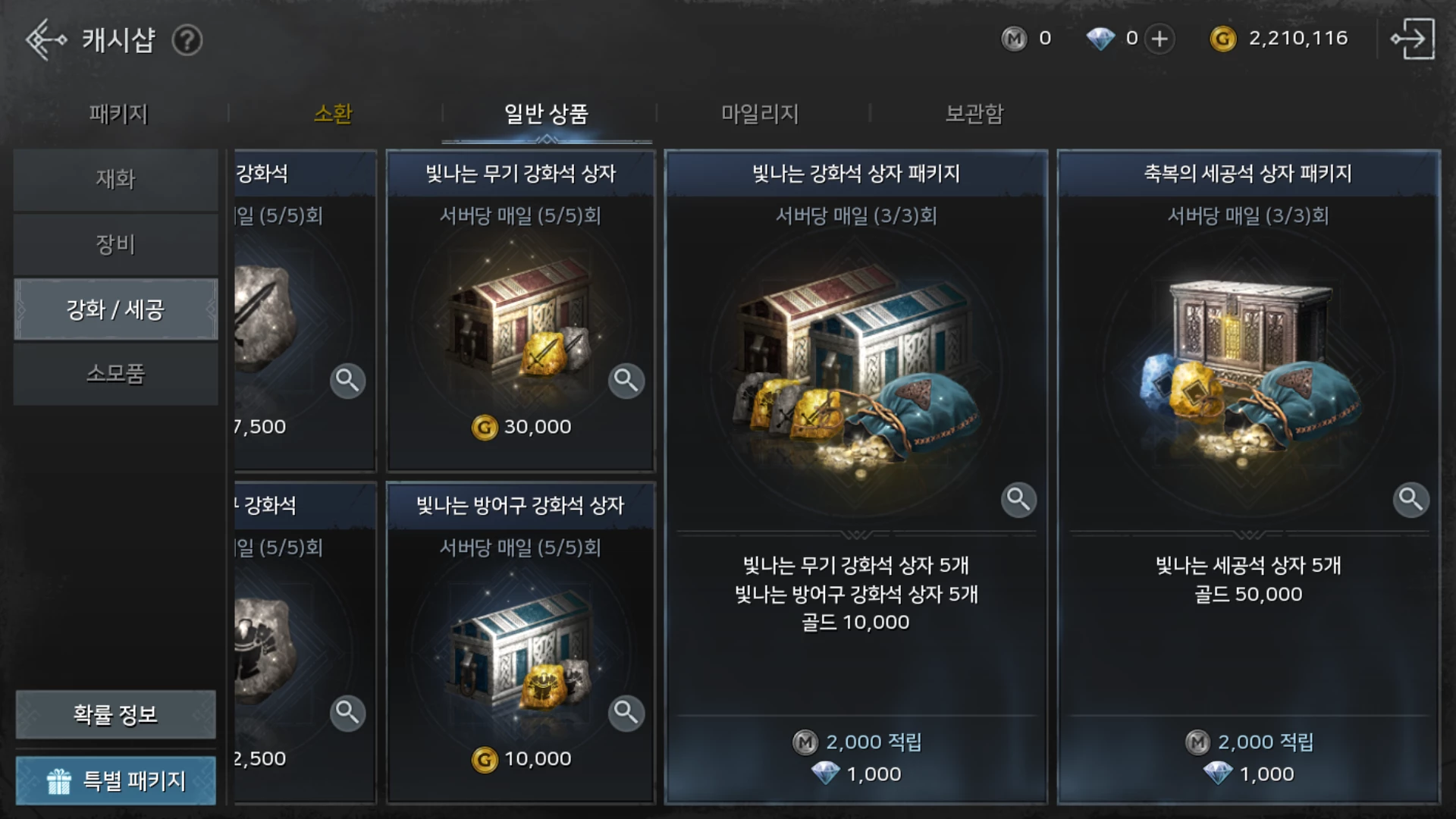Click the exit shop icon at top right

click(x=1412, y=39)
